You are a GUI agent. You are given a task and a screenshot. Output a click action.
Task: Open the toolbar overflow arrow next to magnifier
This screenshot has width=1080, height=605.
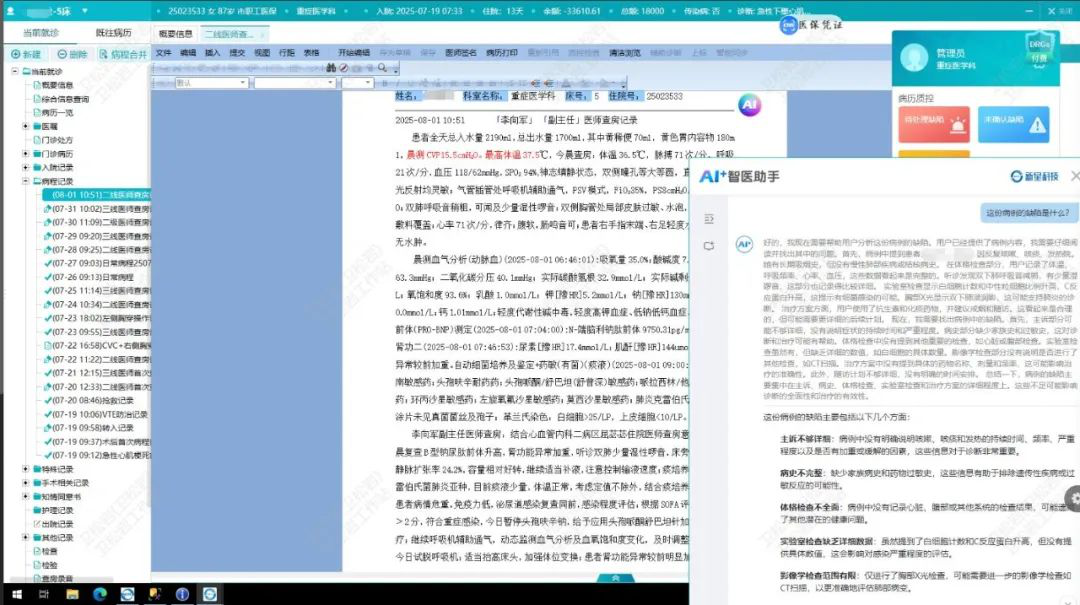tap(395, 68)
